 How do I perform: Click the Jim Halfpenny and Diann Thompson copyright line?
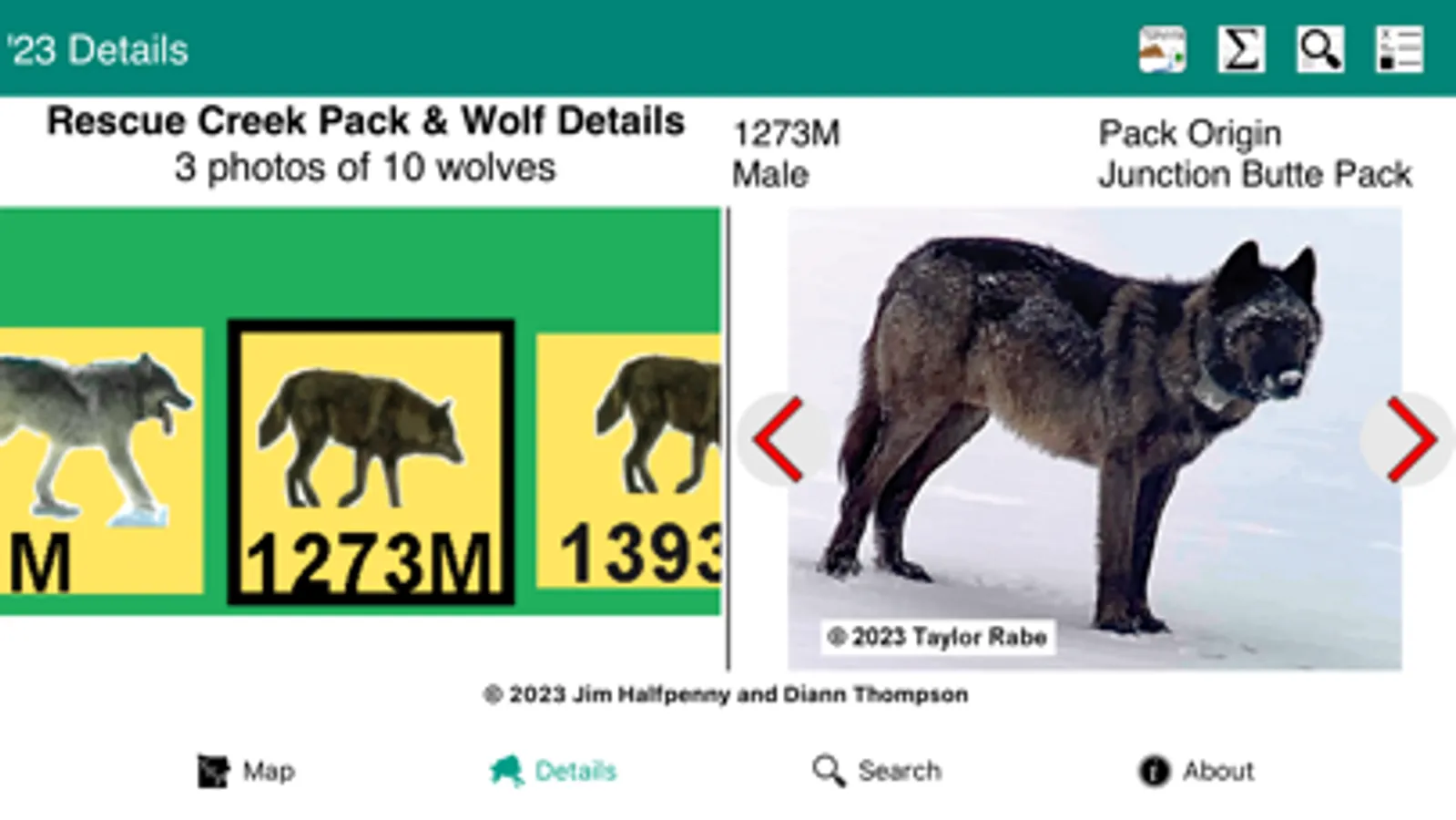(726, 694)
